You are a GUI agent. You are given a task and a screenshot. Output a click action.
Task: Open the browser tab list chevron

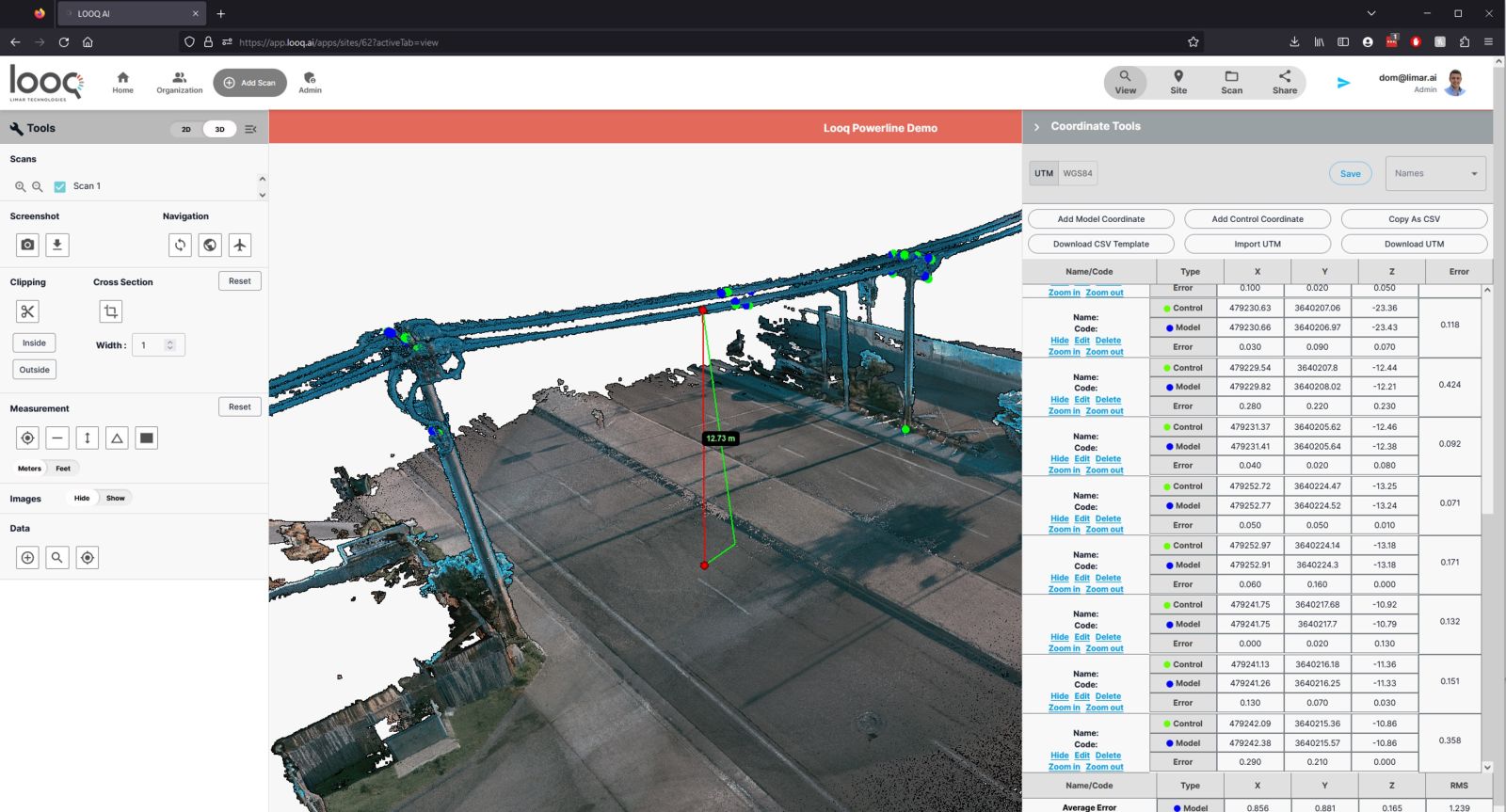[1371, 13]
